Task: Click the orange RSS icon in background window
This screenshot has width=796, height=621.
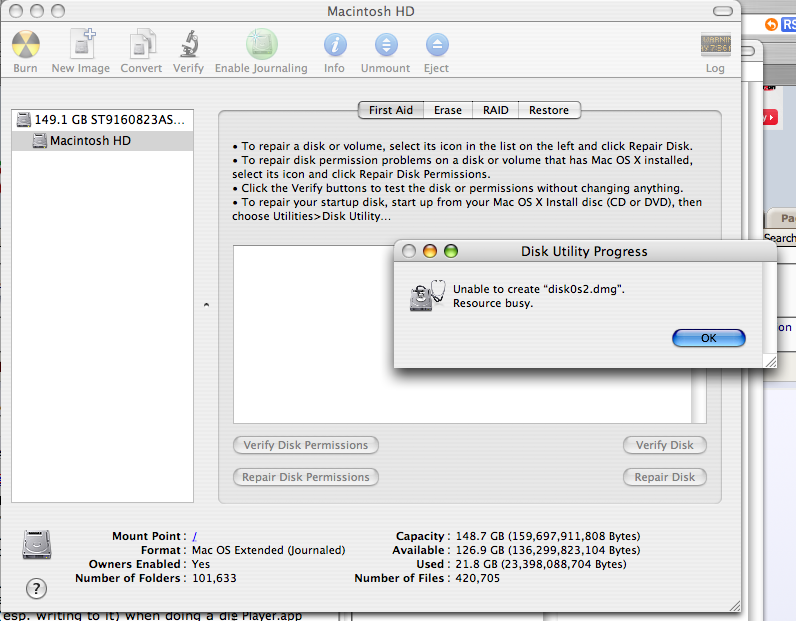Action: pyautogui.click(x=771, y=24)
